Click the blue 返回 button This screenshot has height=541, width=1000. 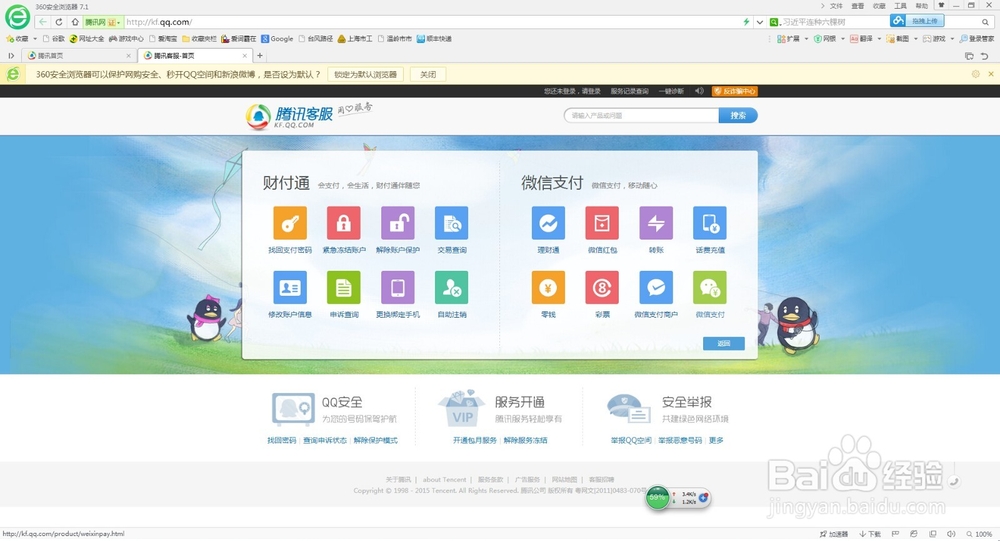[724, 343]
